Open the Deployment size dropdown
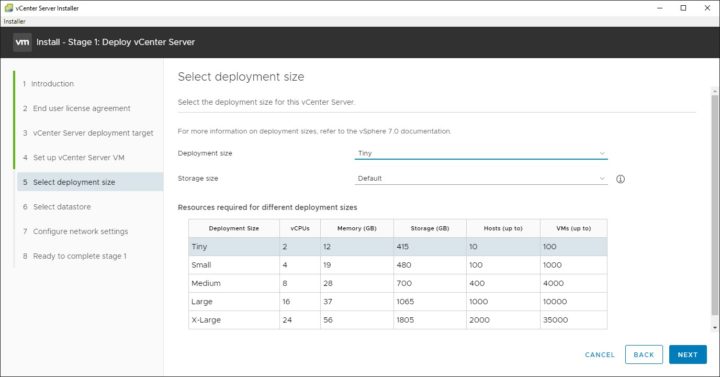 click(481, 153)
